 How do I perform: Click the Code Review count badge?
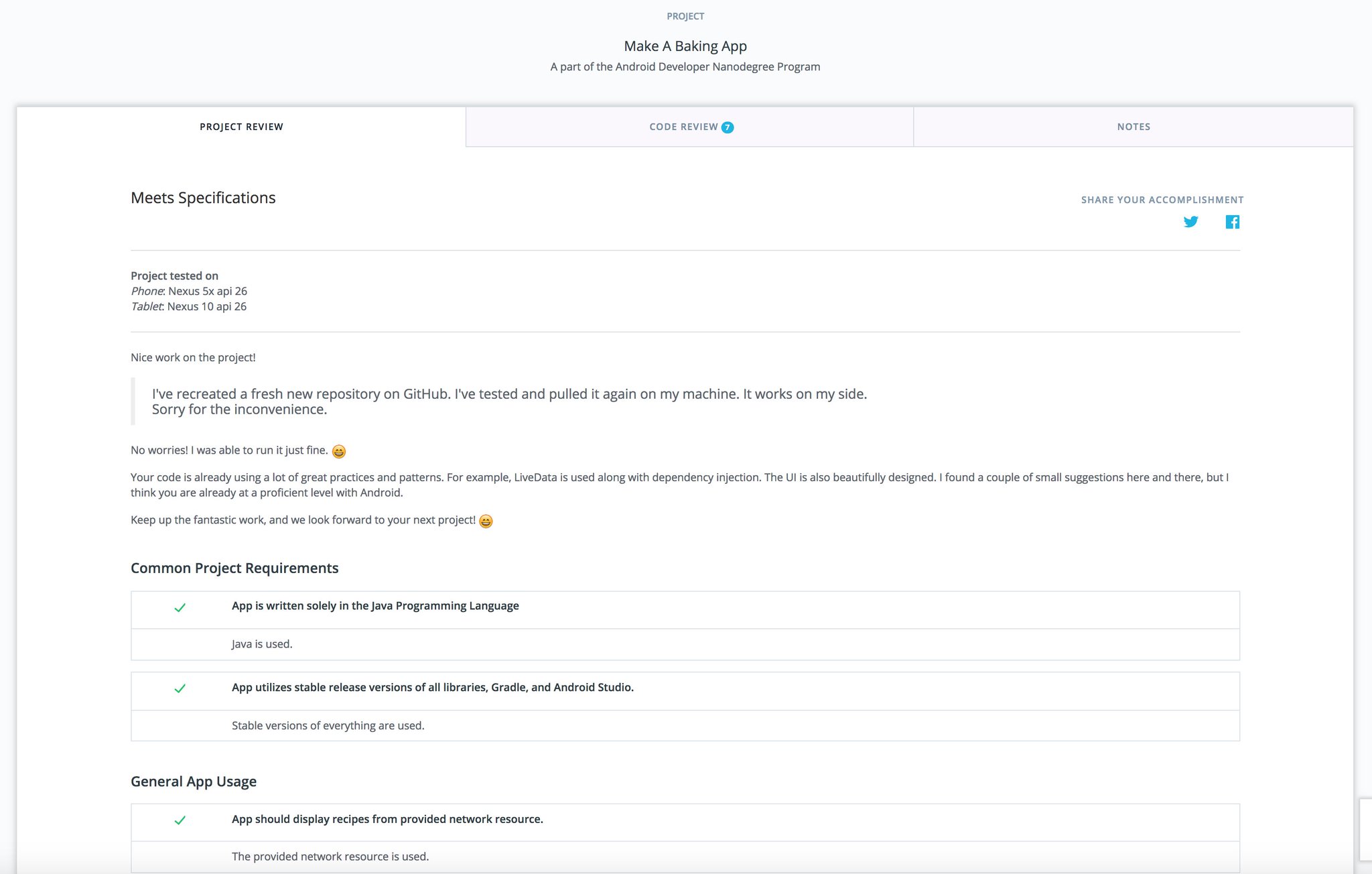point(728,127)
